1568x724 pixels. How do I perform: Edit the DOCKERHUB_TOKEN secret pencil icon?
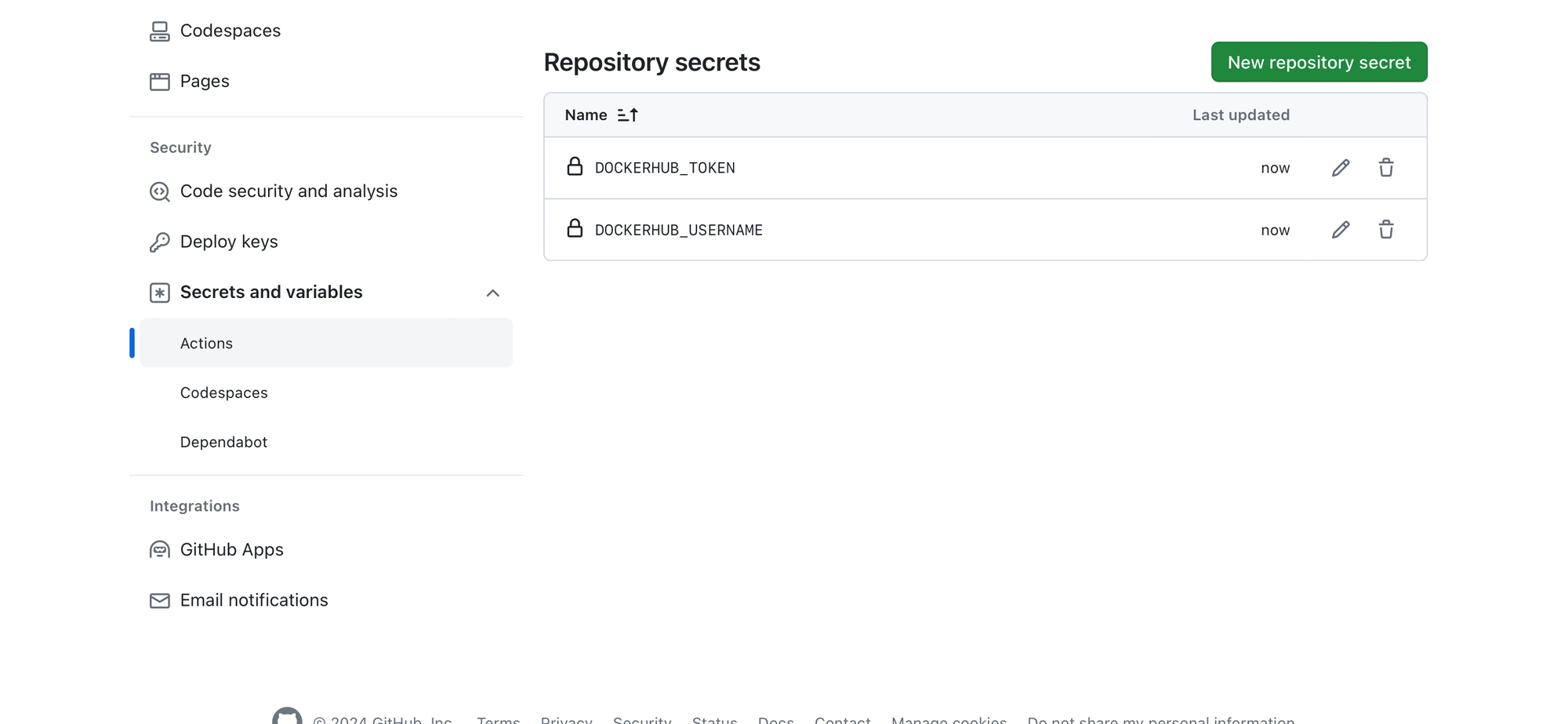click(x=1341, y=168)
